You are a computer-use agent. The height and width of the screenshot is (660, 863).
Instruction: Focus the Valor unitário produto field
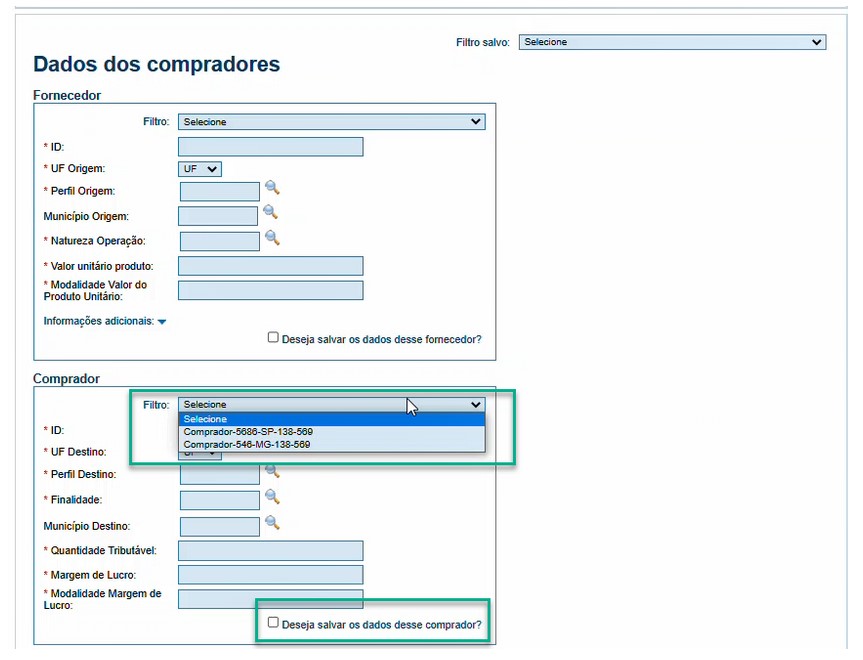[270, 266]
